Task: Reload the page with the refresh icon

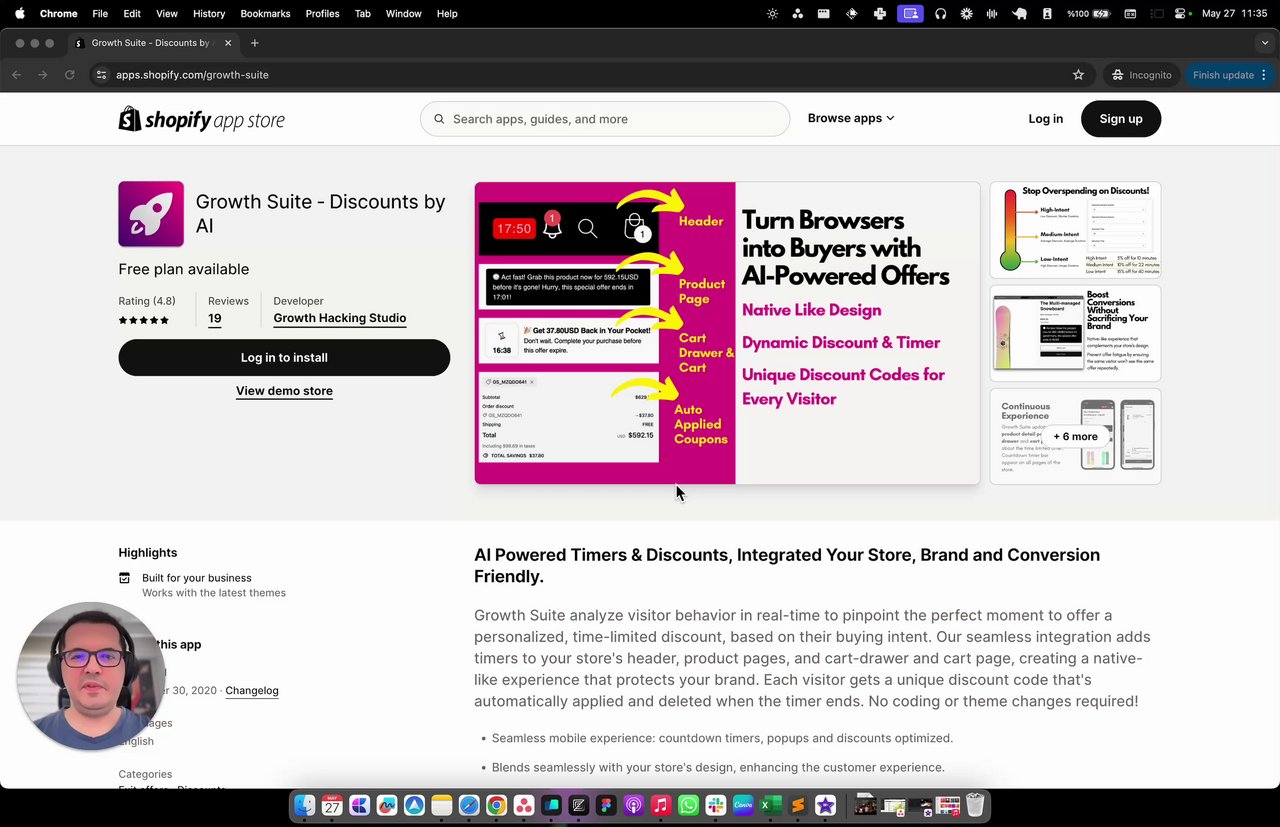Action: [x=69, y=75]
